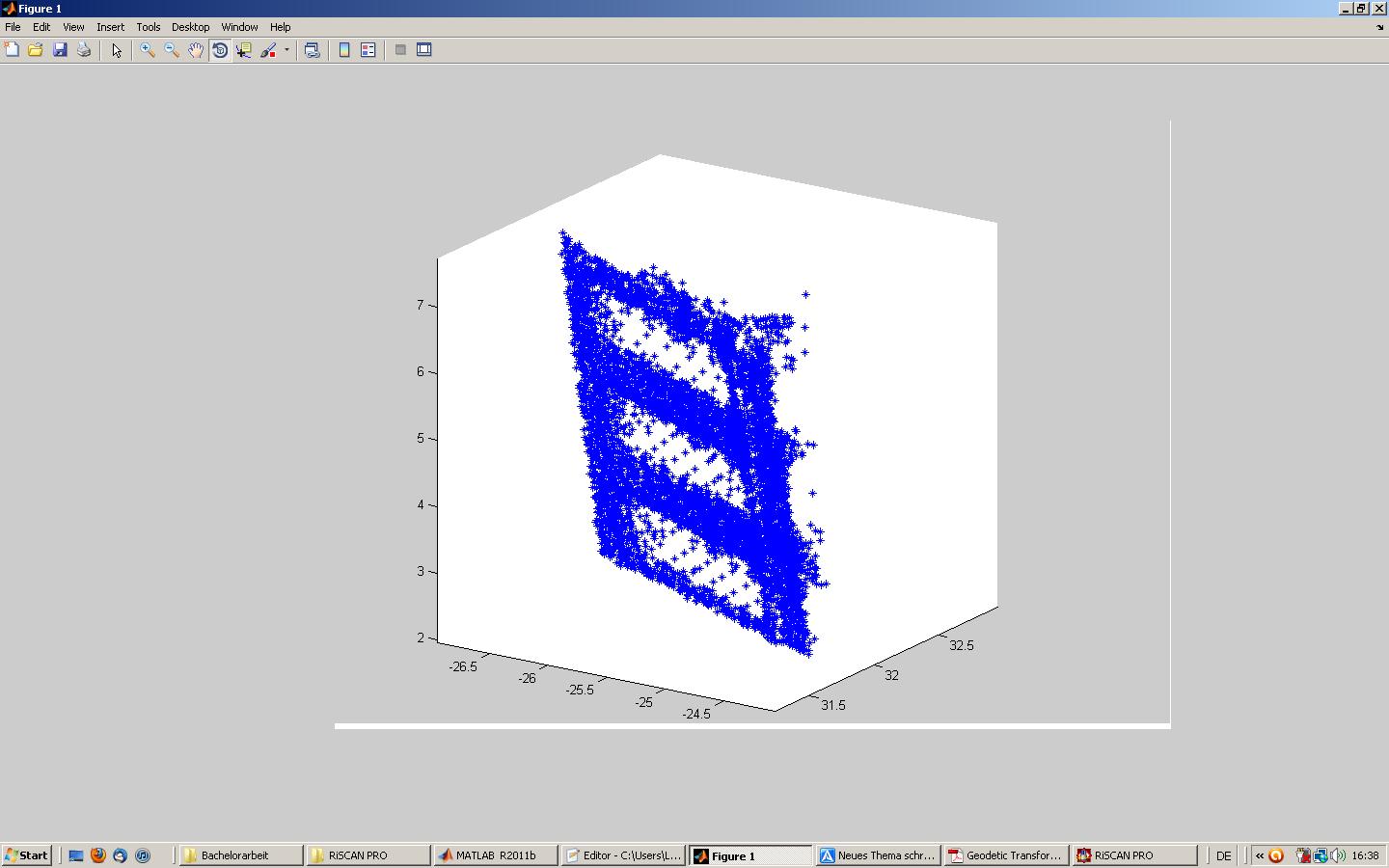Print the figure using the printer icon
This screenshot has width=1389, height=868.
pyautogui.click(x=84, y=50)
